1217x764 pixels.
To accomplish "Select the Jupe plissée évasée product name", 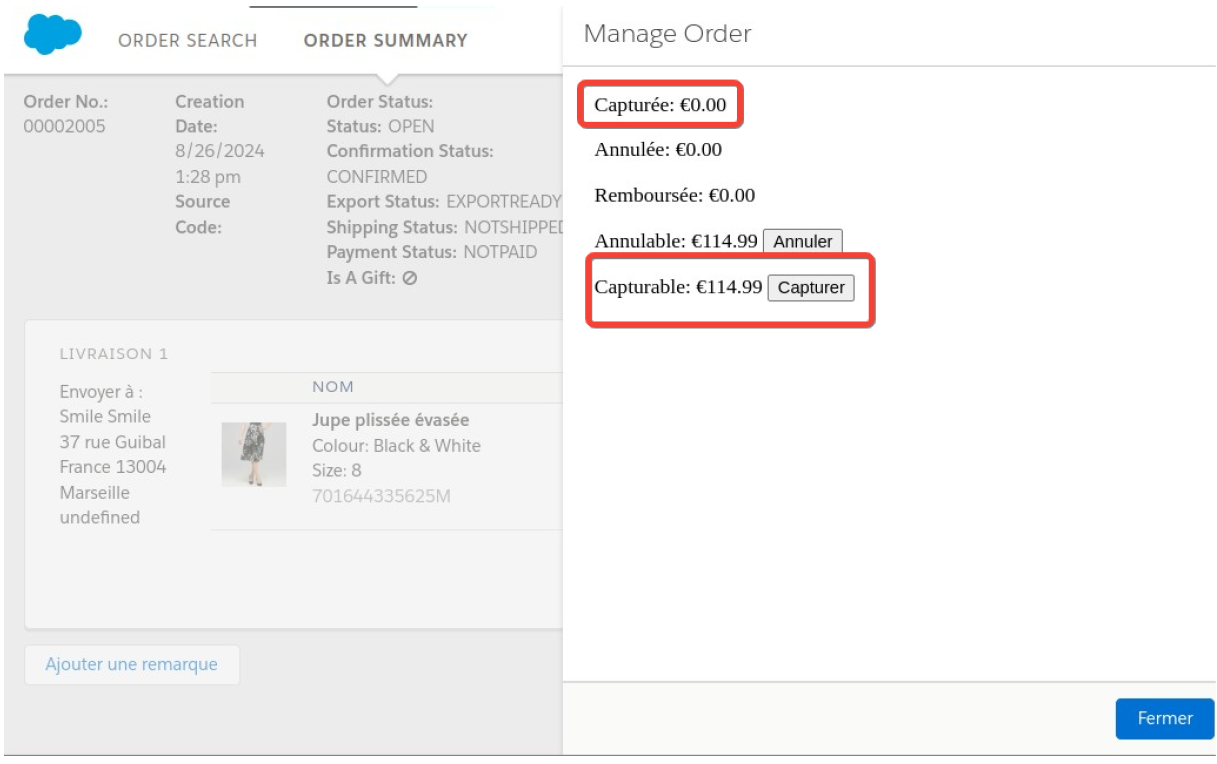I will (391, 420).
